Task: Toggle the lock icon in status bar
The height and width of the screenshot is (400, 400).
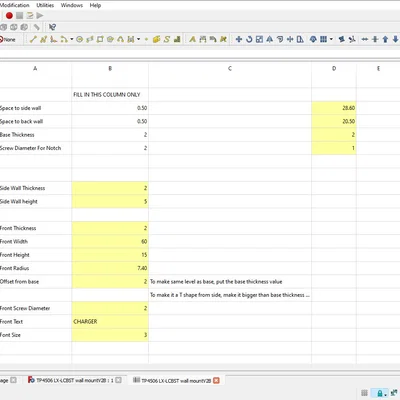Action: coord(380,393)
